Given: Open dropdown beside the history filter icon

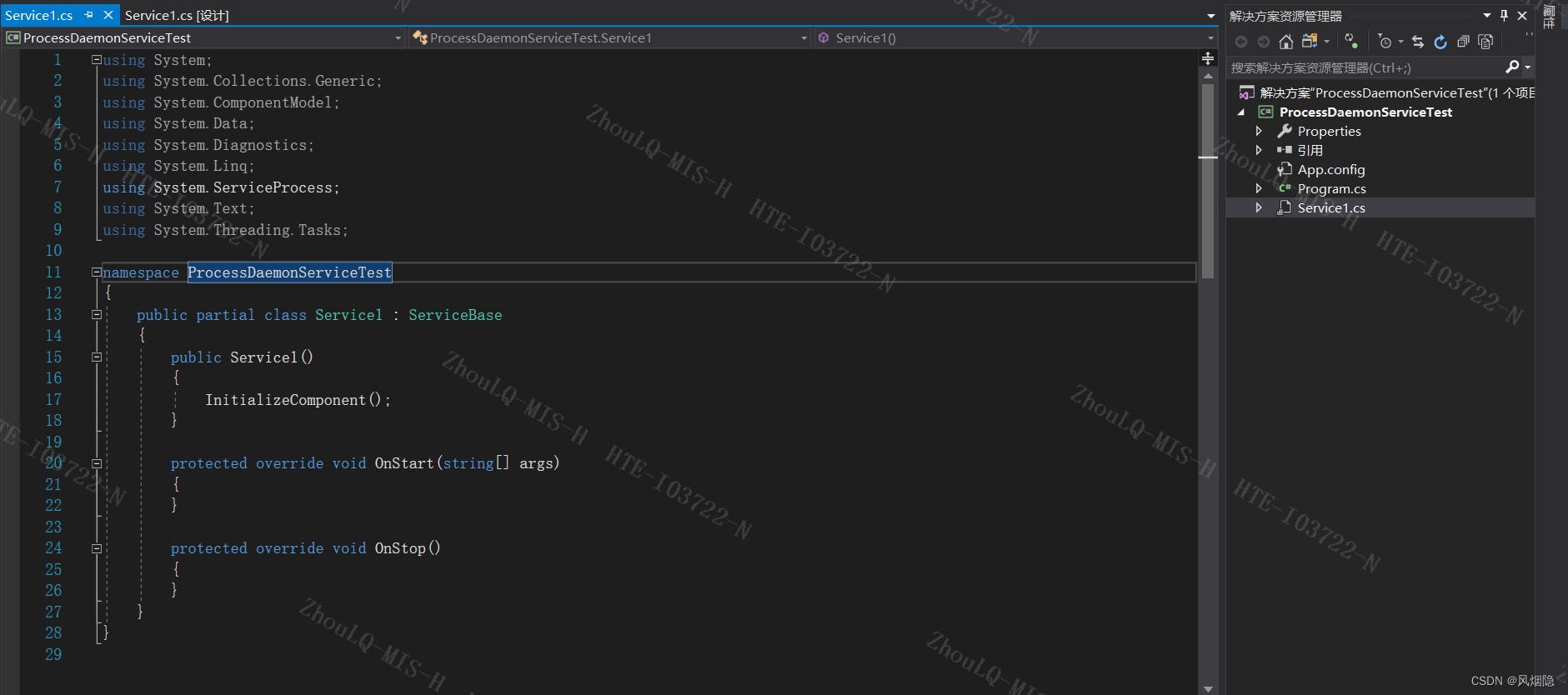Looking at the screenshot, I should [1401, 42].
